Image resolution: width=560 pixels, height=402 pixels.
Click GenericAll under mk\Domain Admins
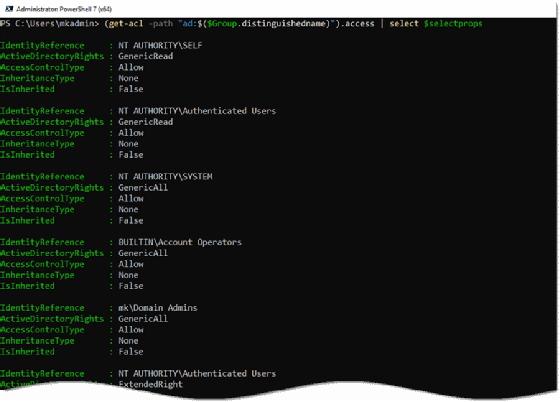143,319
